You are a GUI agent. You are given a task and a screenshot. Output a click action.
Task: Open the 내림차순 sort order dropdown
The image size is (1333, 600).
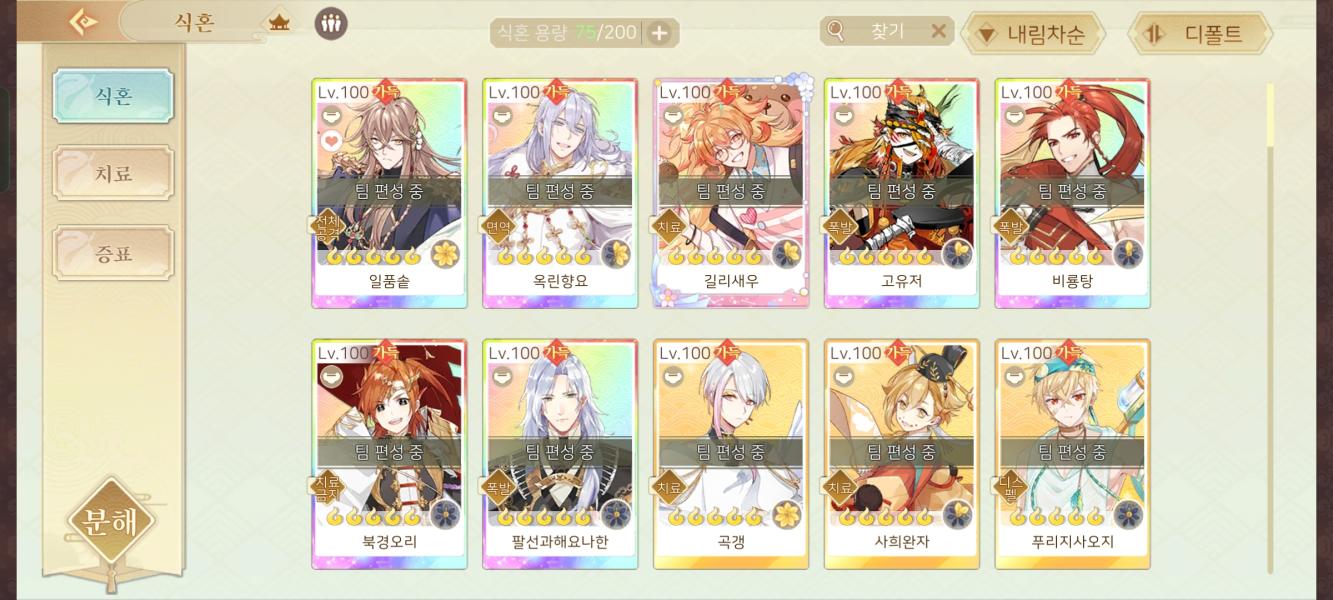(1033, 34)
